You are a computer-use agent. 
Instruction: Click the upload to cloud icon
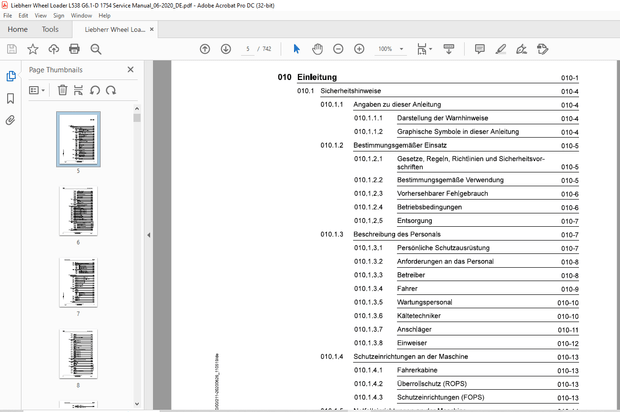point(54,49)
